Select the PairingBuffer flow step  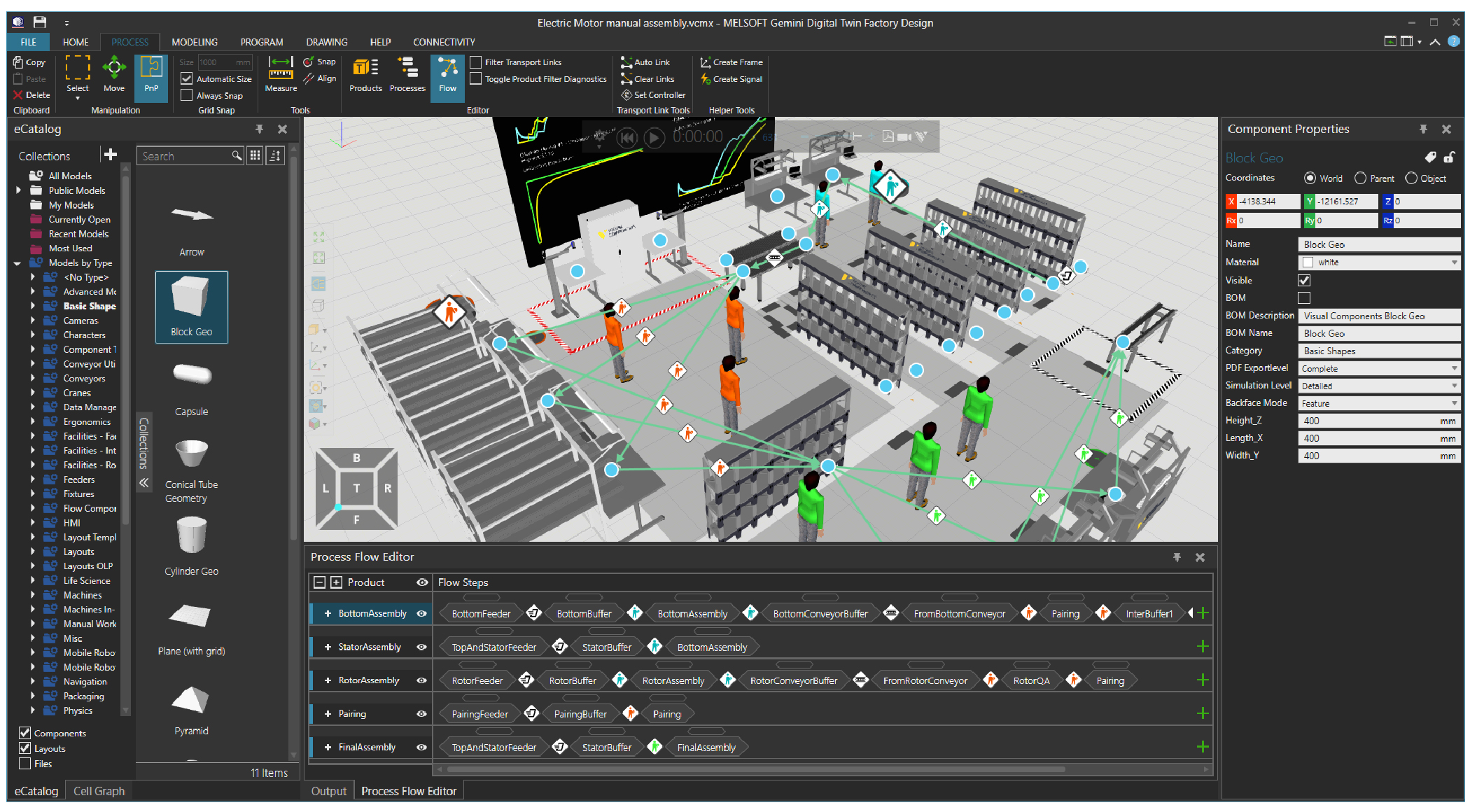[x=580, y=714]
